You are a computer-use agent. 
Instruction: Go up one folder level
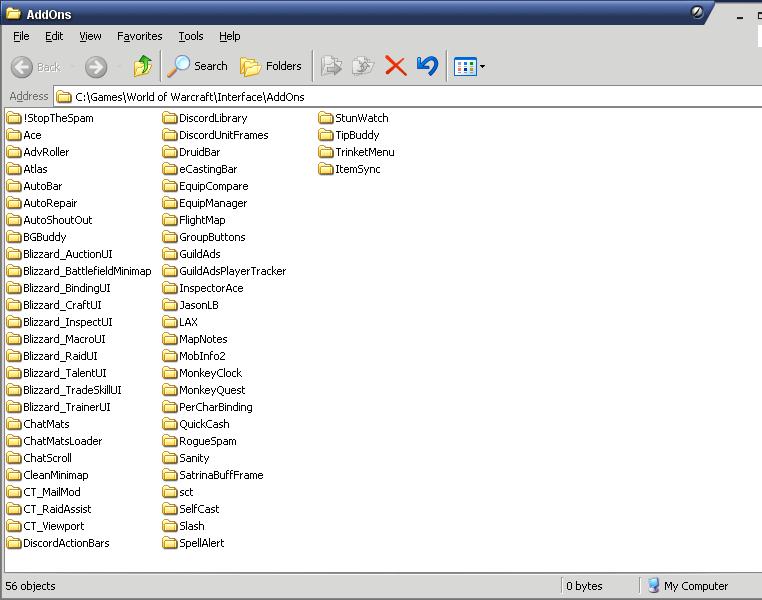(x=143, y=66)
